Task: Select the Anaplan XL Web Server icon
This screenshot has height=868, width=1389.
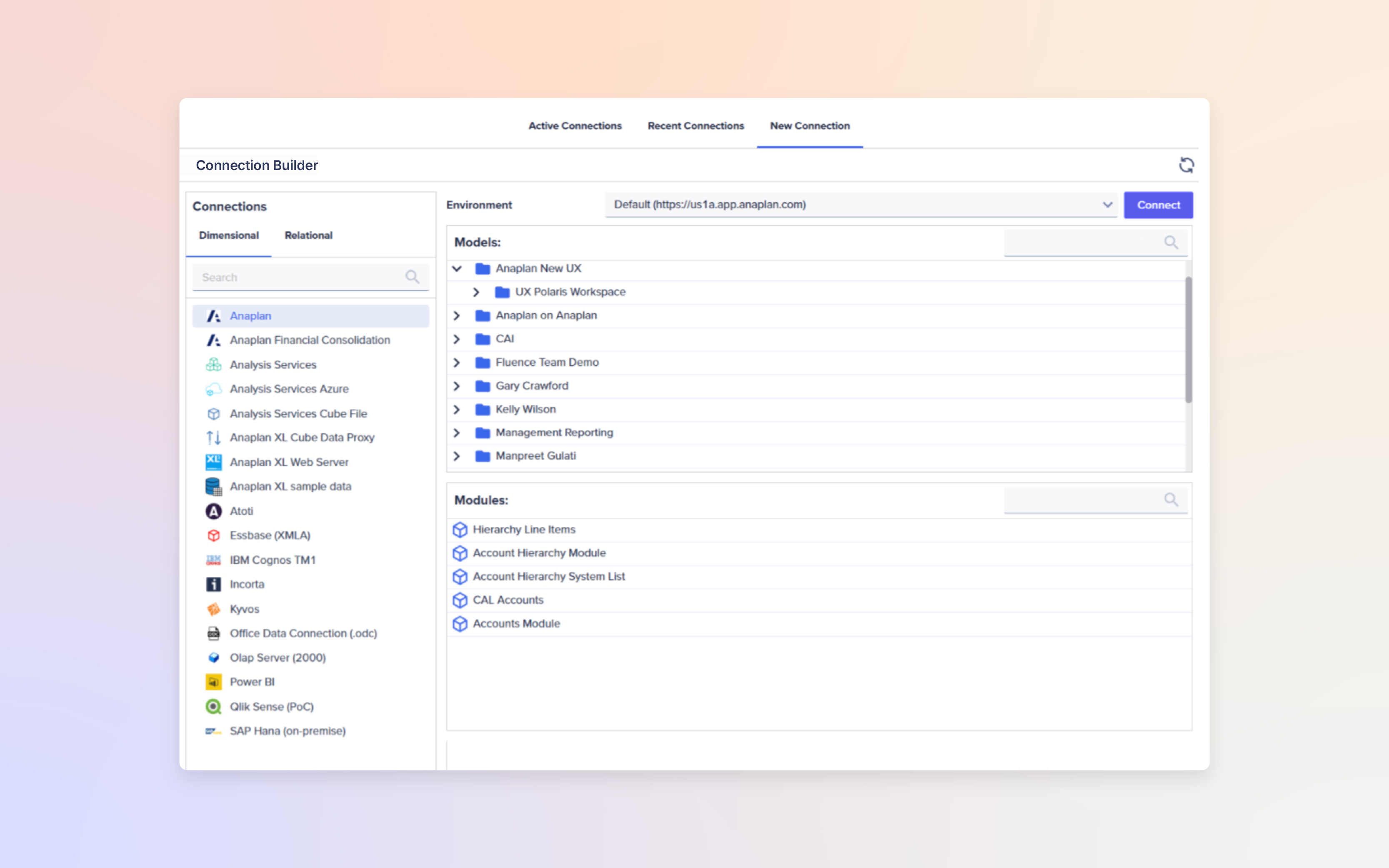Action: tap(213, 462)
